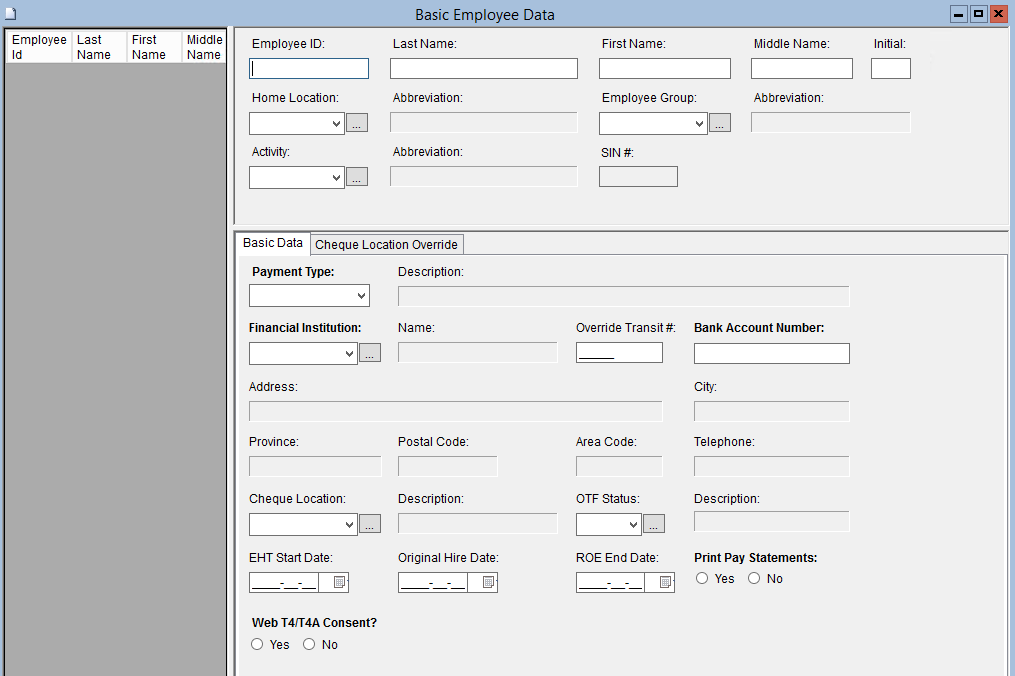
Task: Click ellipsis lookup button beside Home Location
Action: coord(357,124)
